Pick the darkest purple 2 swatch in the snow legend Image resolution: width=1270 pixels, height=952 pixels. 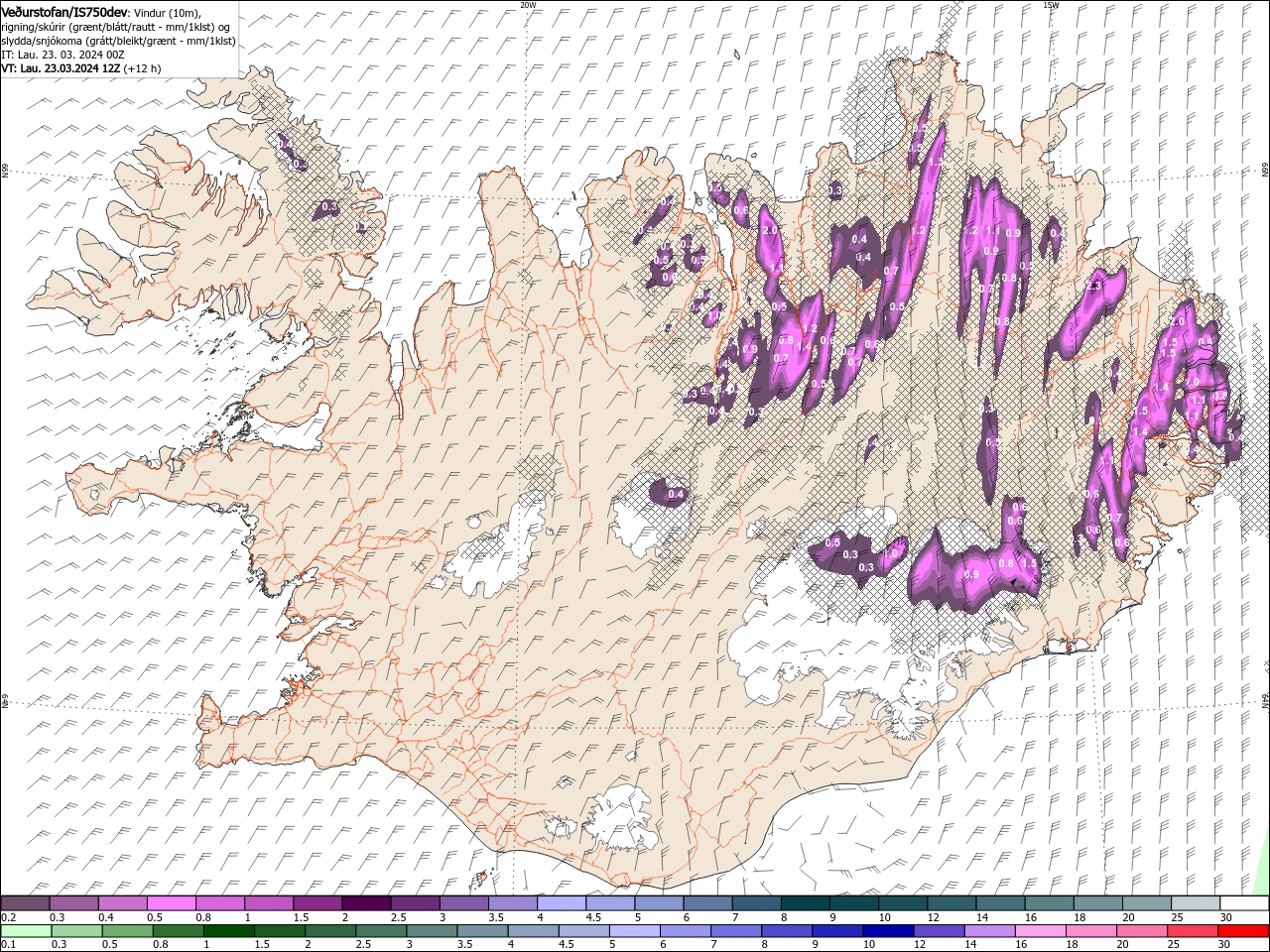pos(366,903)
